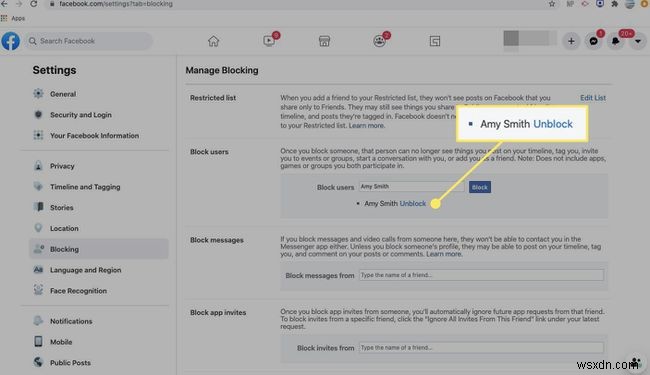Image resolution: width=650 pixels, height=375 pixels.
Task: Open the Home feed icon
Action: pos(213,41)
